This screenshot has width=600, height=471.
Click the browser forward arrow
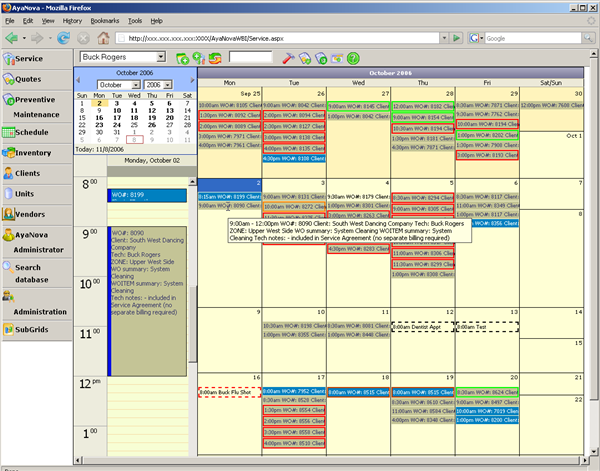37,38
